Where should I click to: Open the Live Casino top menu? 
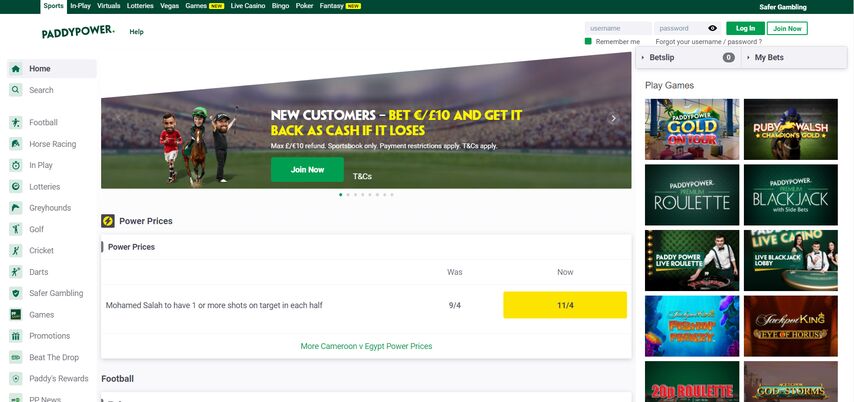pos(248,6)
